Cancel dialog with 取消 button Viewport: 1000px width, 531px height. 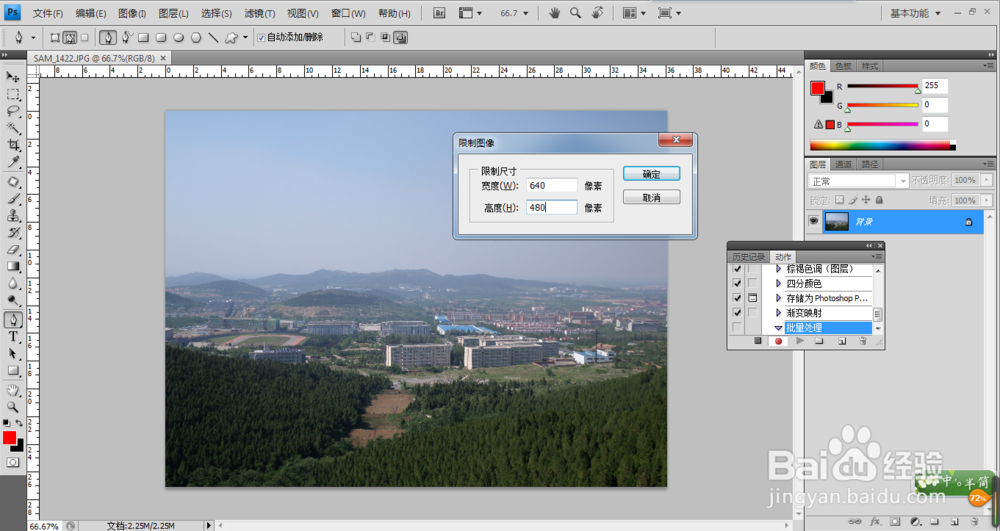coord(651,198)
